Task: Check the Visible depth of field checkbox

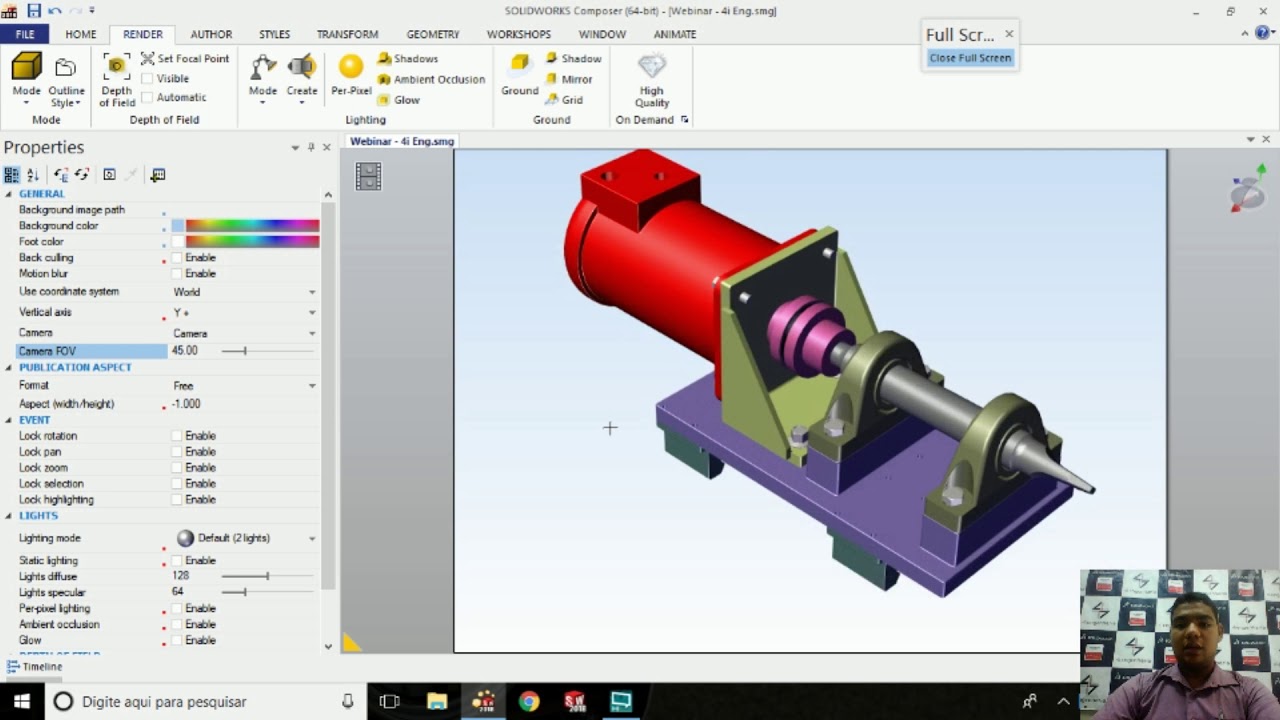Action: pyautogui.click(x=147, y=78)
